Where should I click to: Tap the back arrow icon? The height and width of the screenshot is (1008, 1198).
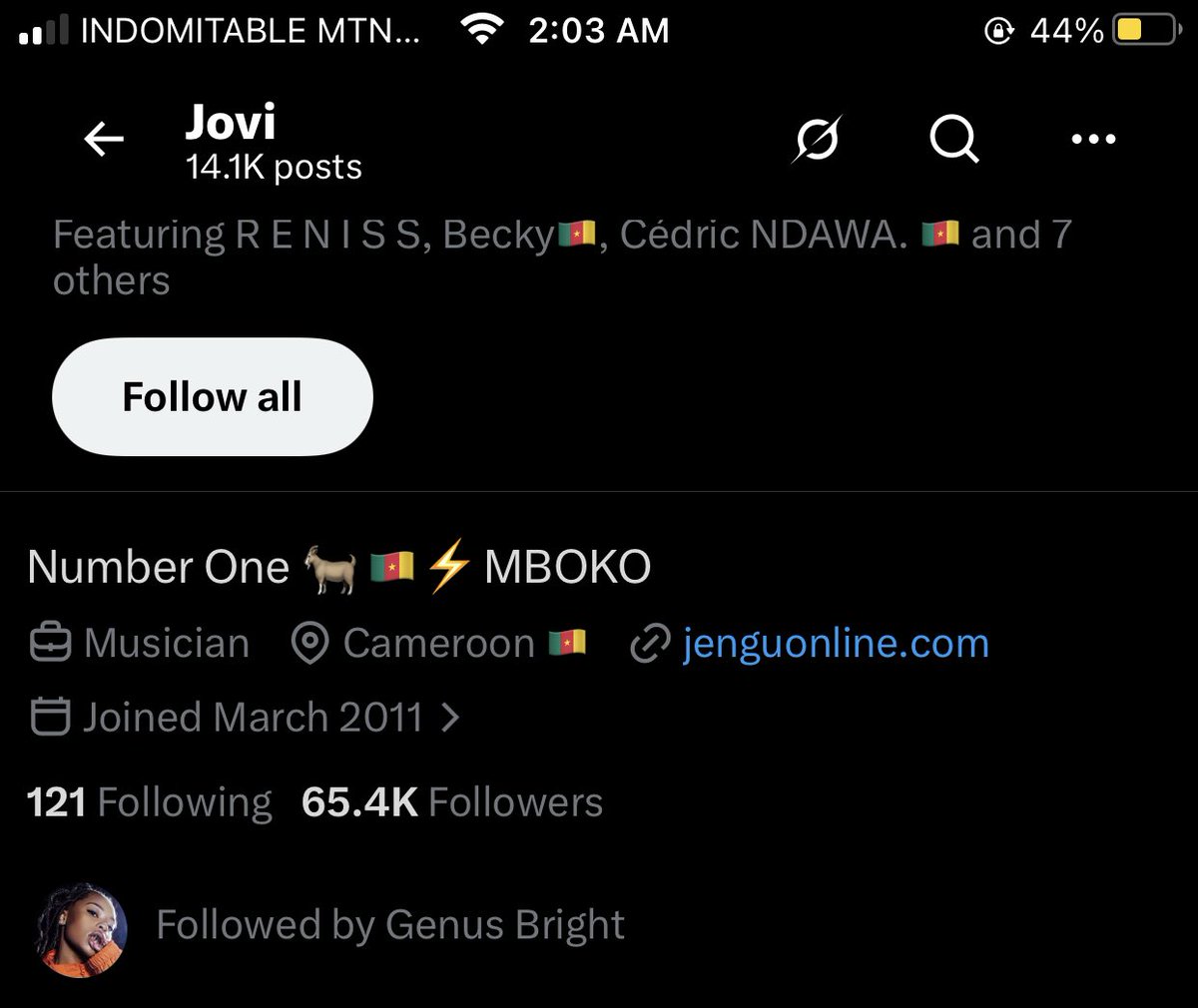click(x=104, y=140)
